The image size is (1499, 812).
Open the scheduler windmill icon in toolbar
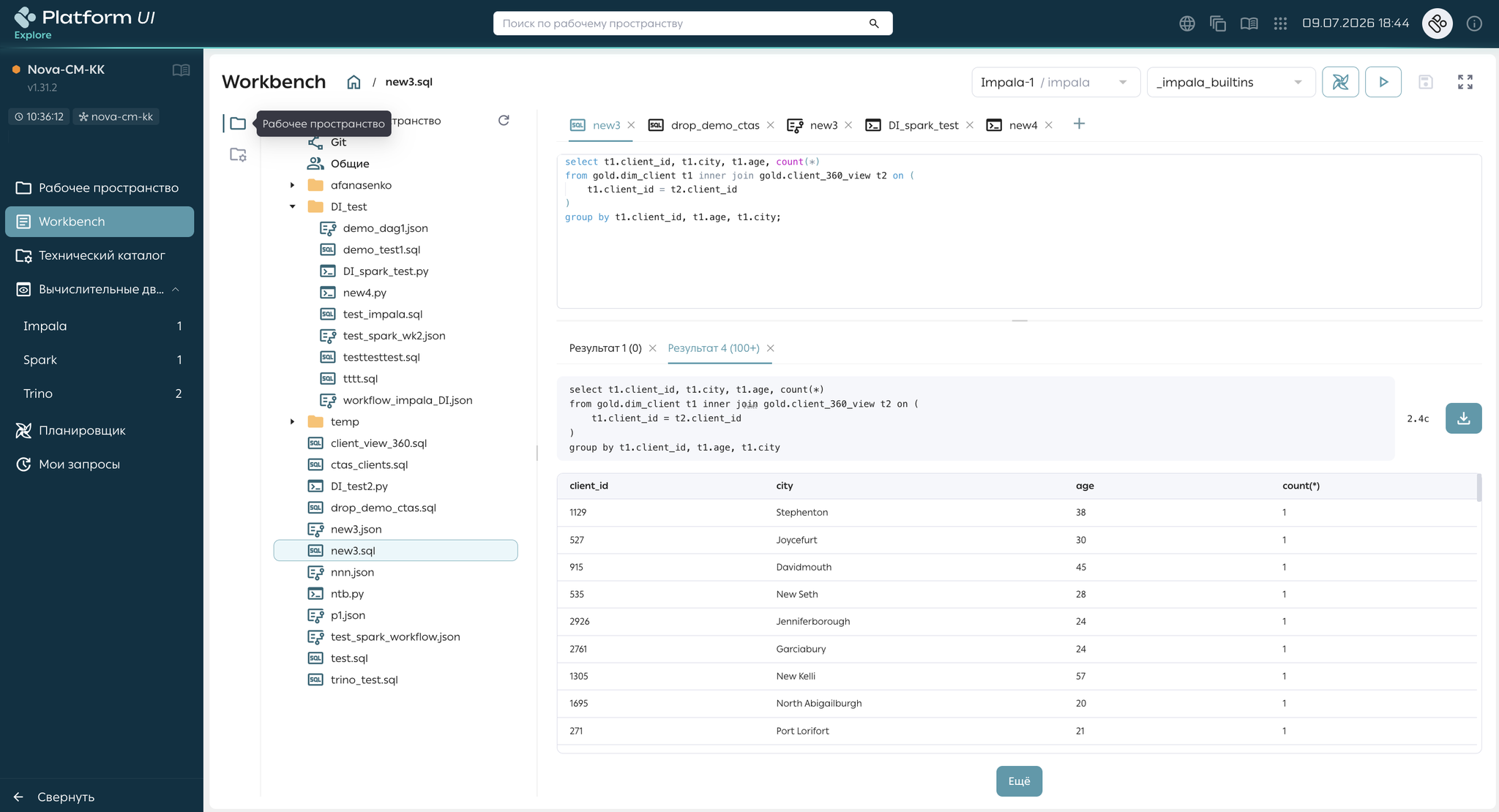click(1340, 82)
